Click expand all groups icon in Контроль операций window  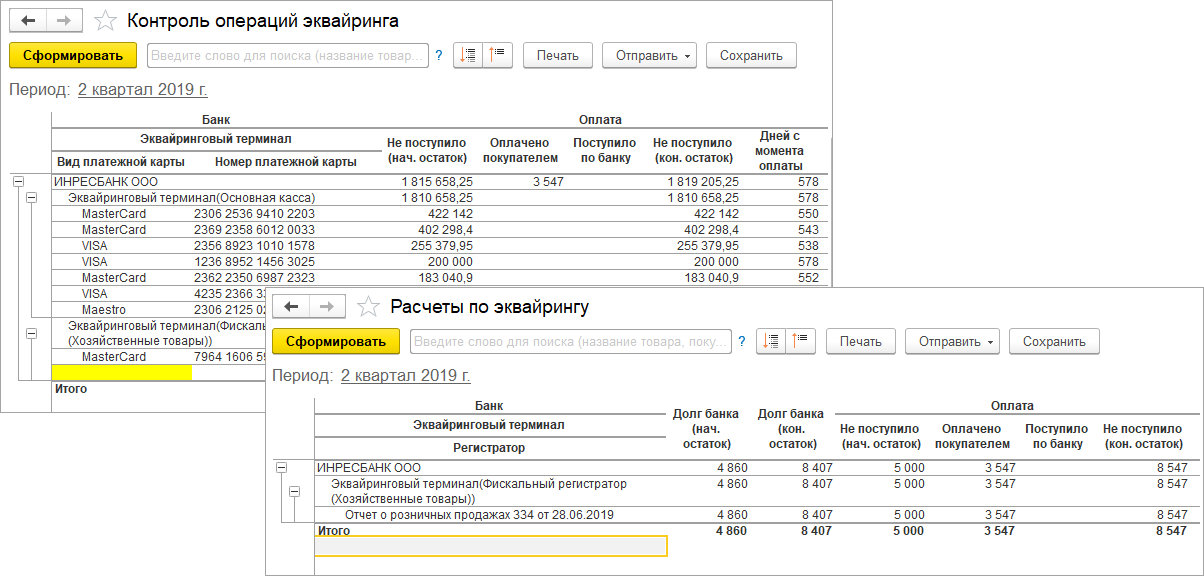coord(468,55)
